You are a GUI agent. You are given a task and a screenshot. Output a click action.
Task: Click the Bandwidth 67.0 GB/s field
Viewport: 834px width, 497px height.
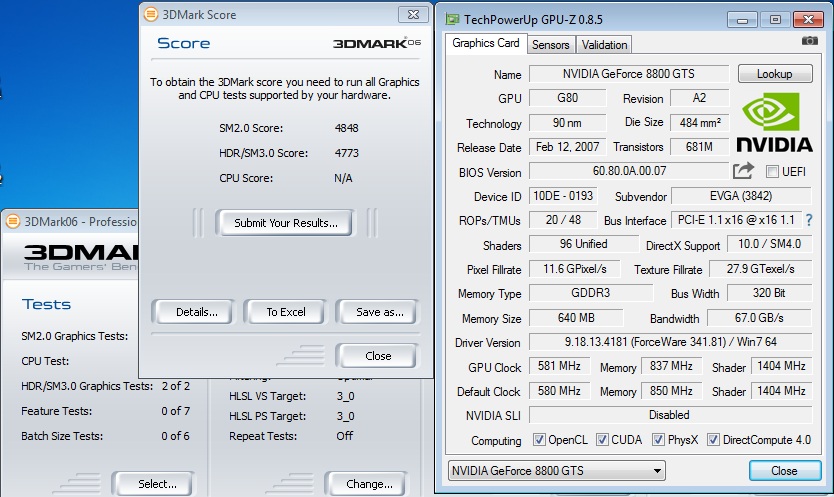click(760, 318)
